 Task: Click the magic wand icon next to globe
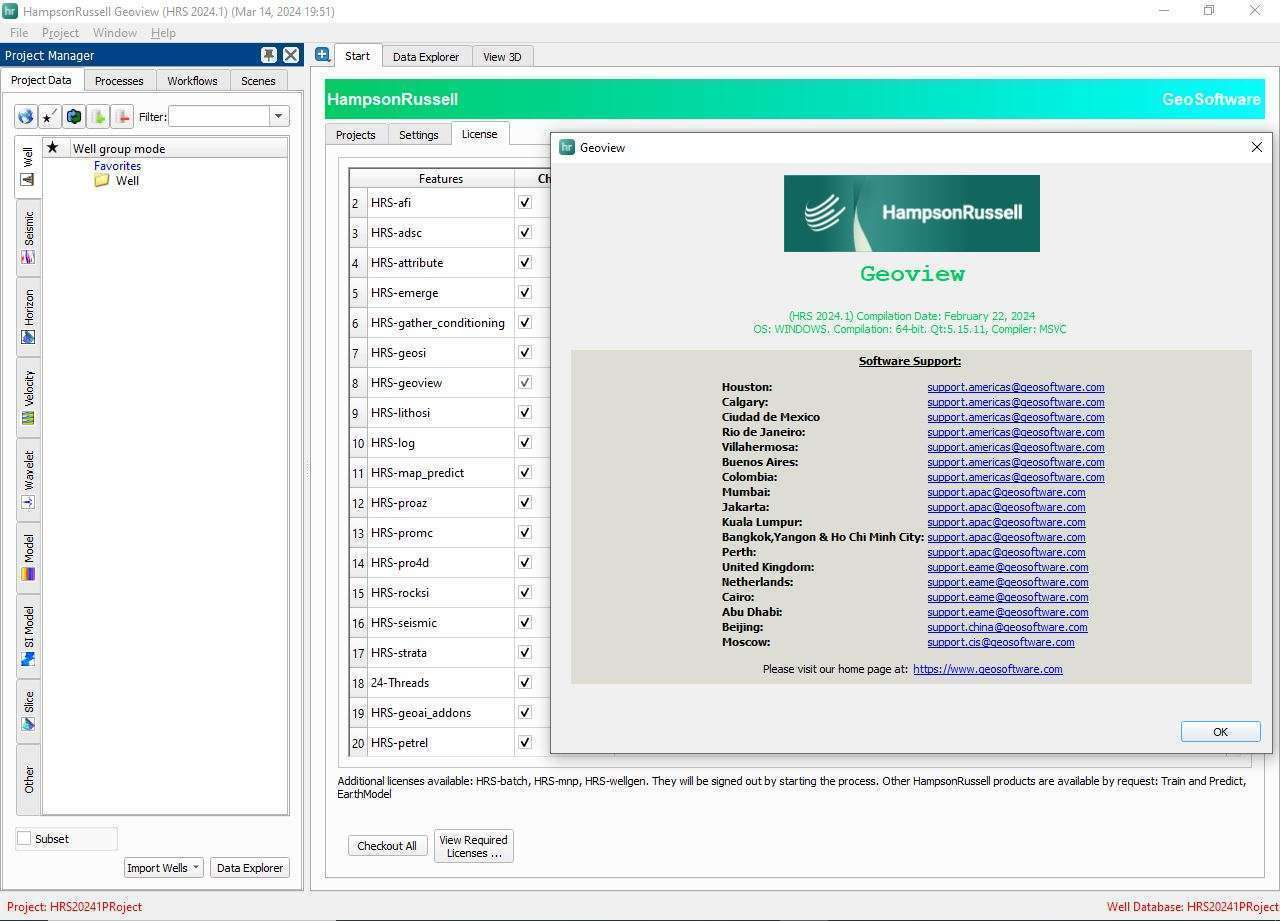click(x=48, y=116)
